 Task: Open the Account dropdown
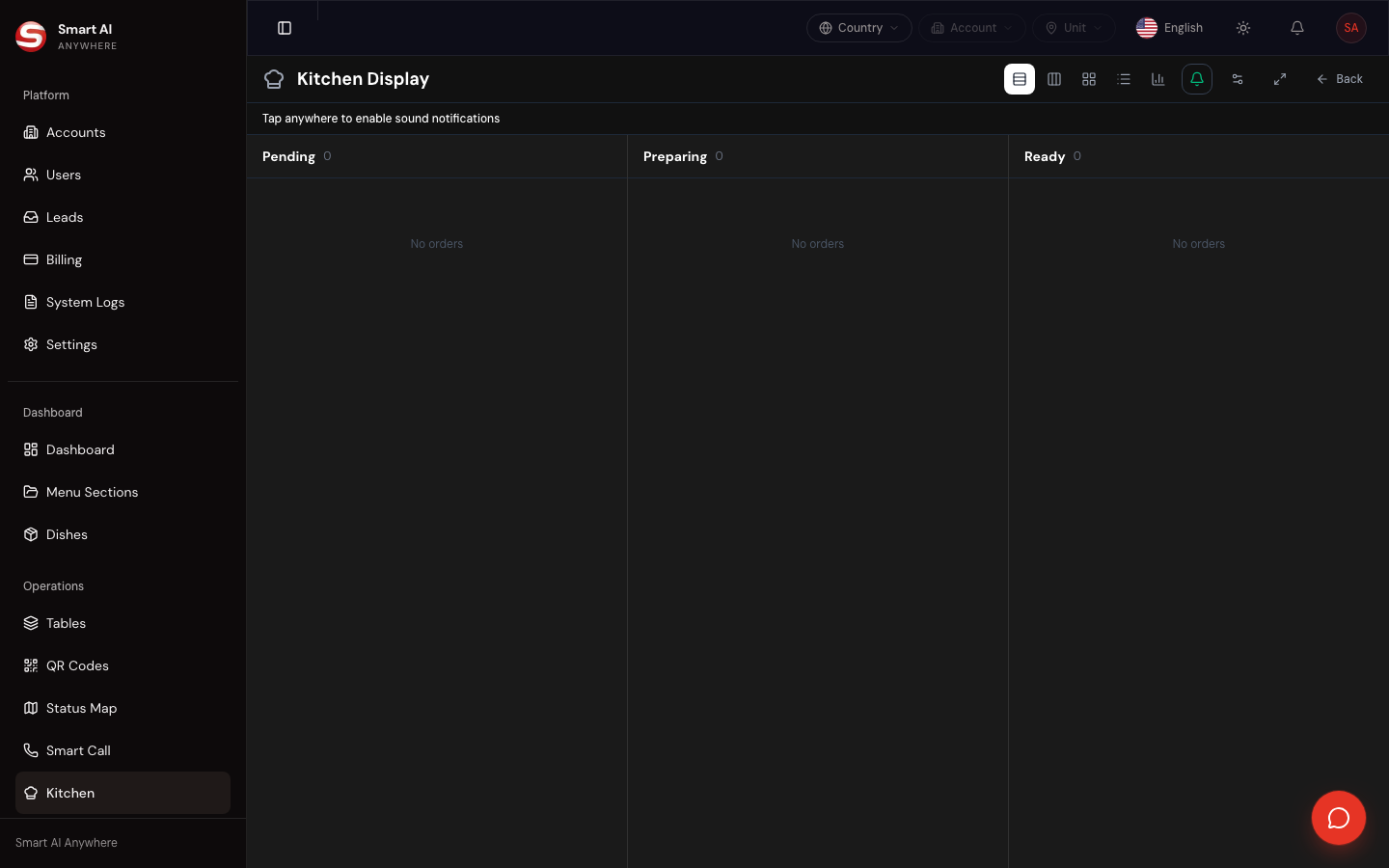click(x=972, y=28)
